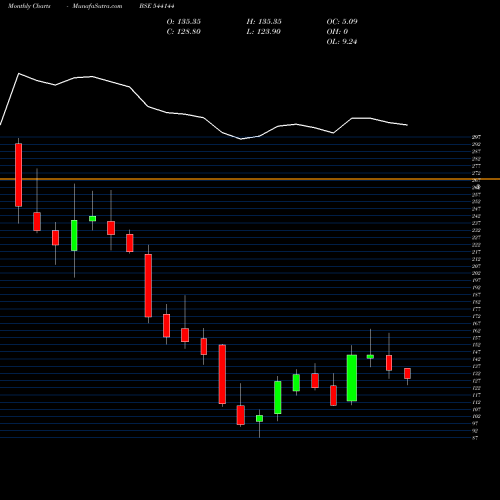
Task: Click the white moving-average line's highest peak
Action: point(19,73)
